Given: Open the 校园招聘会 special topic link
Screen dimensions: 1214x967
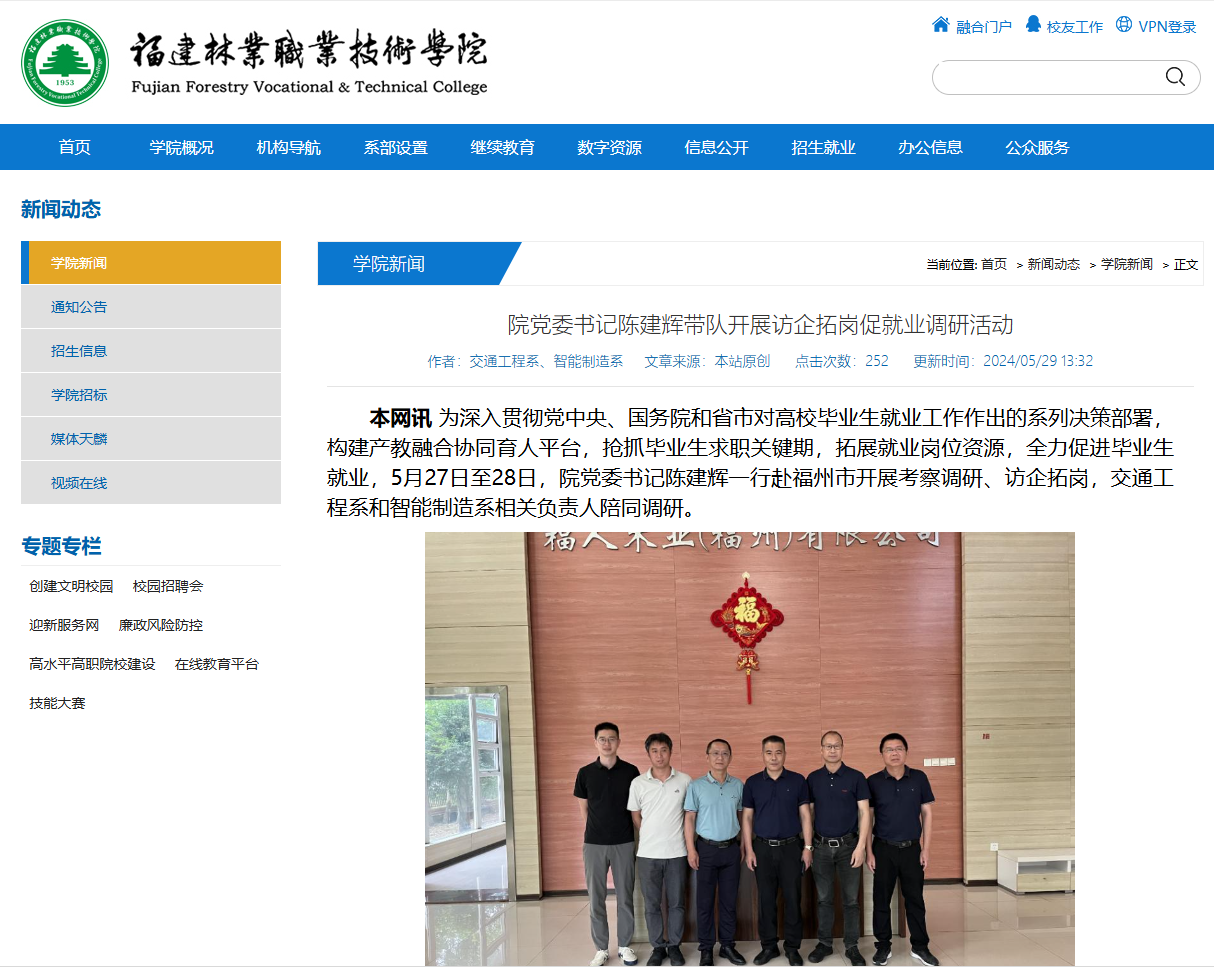Looking at the screenshot, I should click(168, 586).
